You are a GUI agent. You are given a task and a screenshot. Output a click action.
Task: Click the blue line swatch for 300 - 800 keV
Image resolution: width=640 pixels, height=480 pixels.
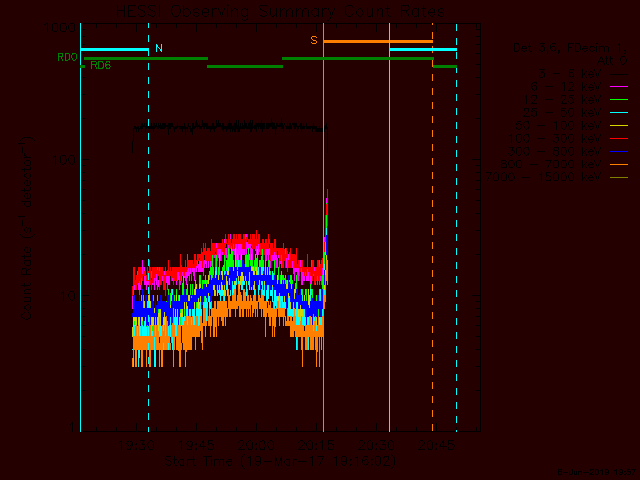point(619,152)
